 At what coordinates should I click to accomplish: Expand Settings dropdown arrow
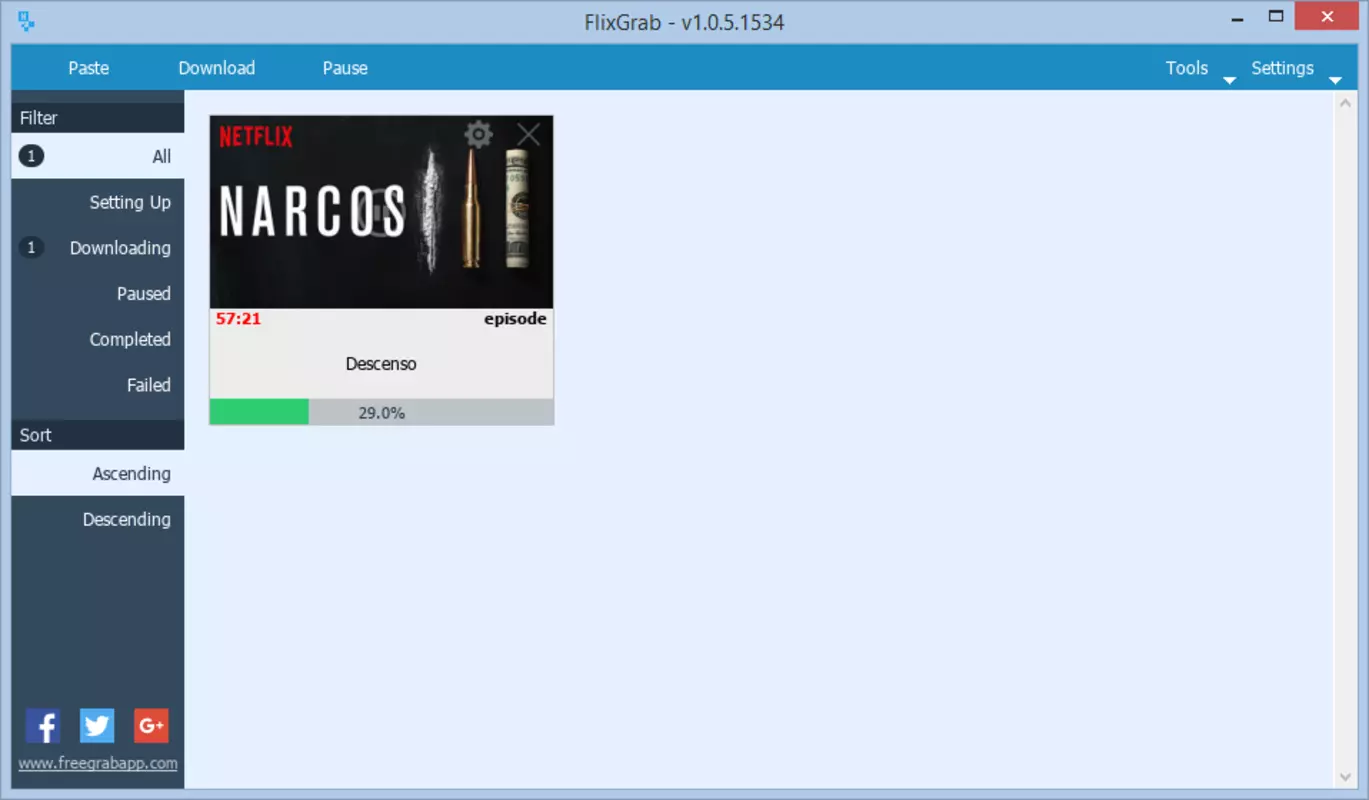click(1335, 80)
